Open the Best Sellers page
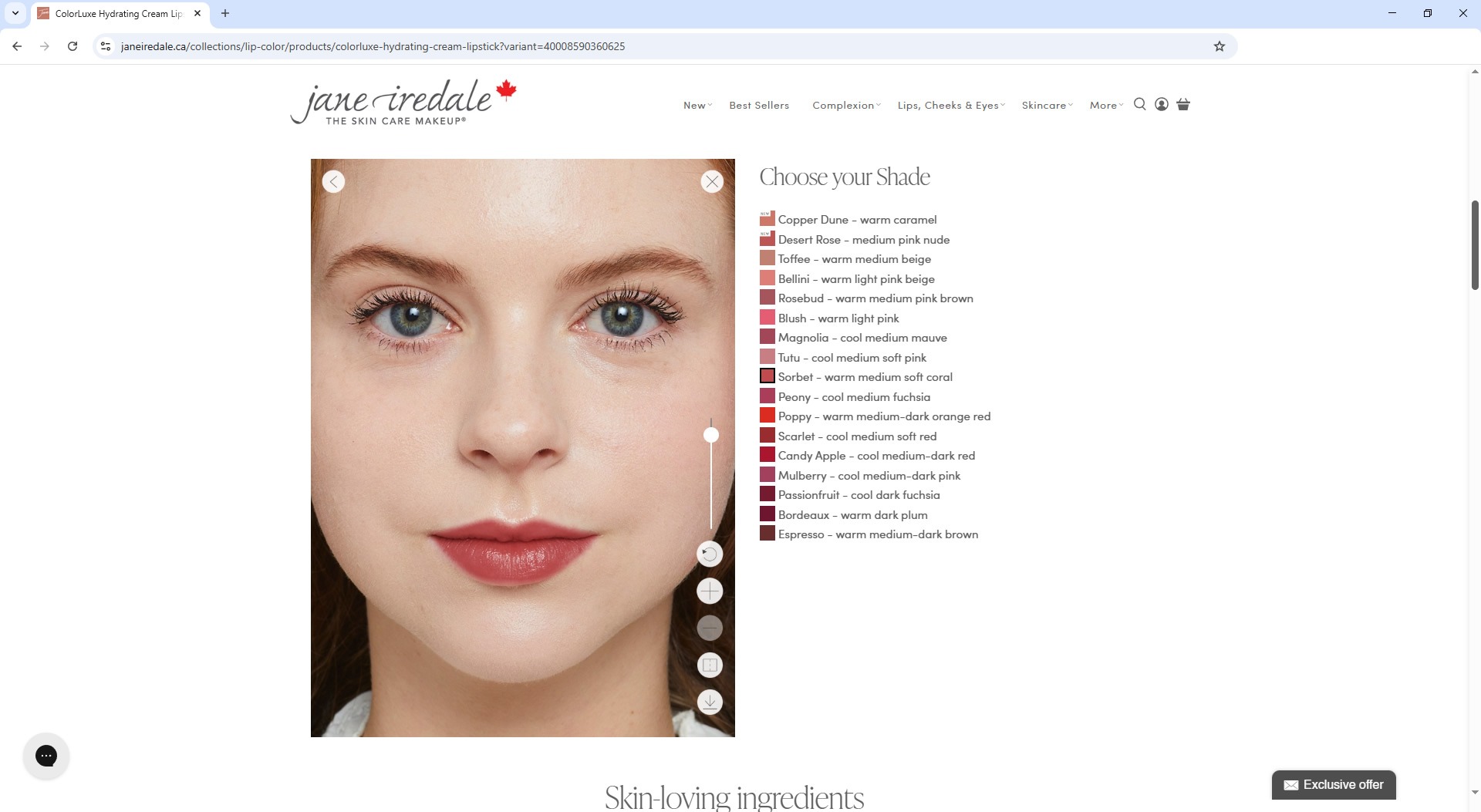 tap(759, 106)
